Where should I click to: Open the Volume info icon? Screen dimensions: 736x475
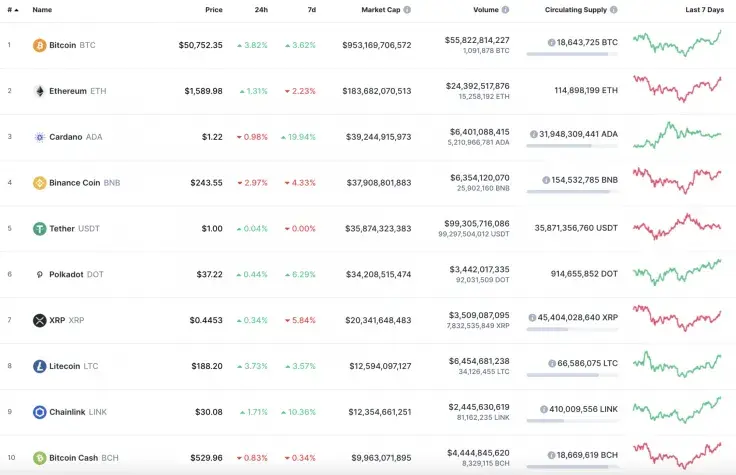[505, 9]
